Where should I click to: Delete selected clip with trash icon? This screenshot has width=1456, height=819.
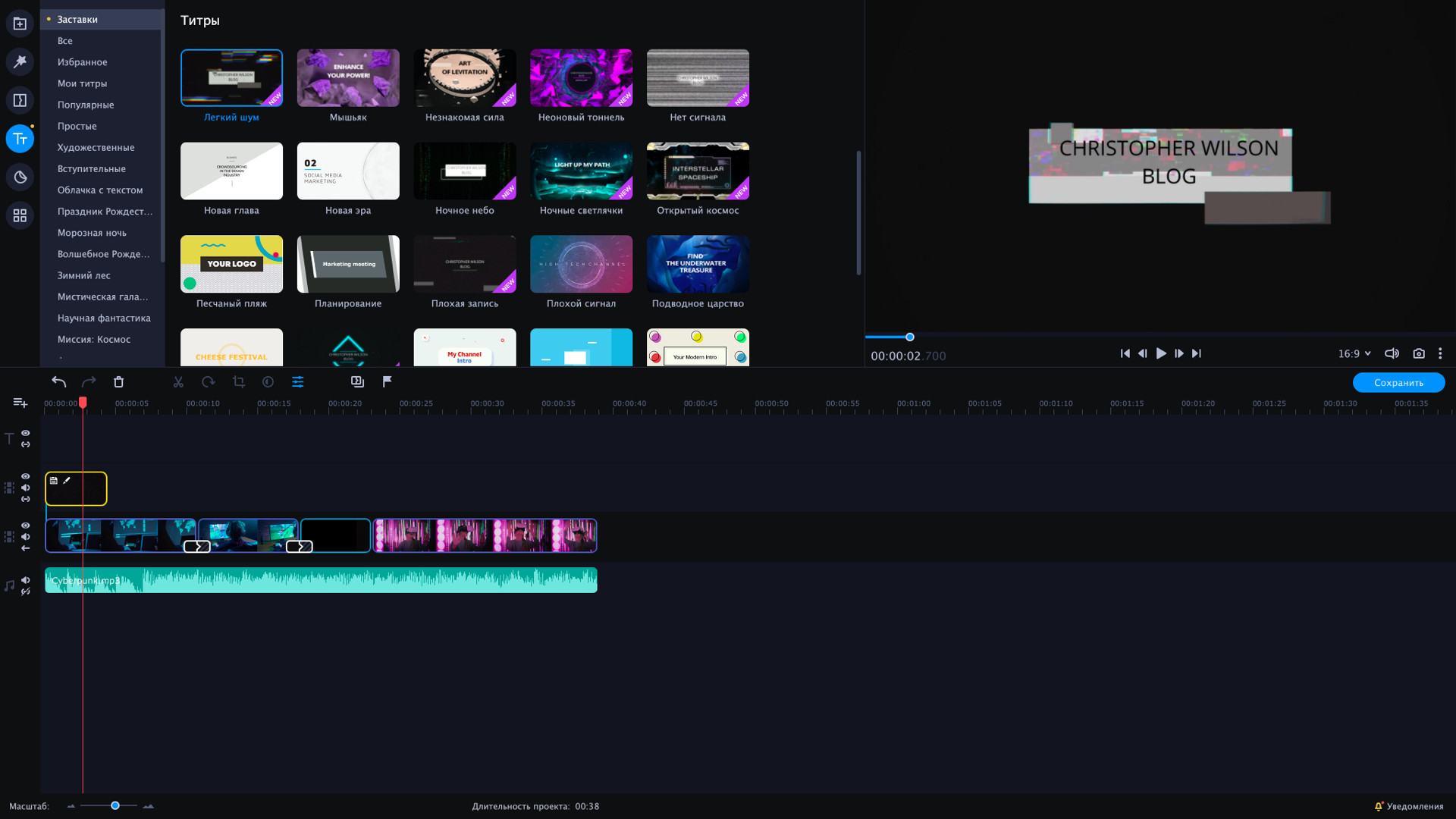[x=119, y=382]
